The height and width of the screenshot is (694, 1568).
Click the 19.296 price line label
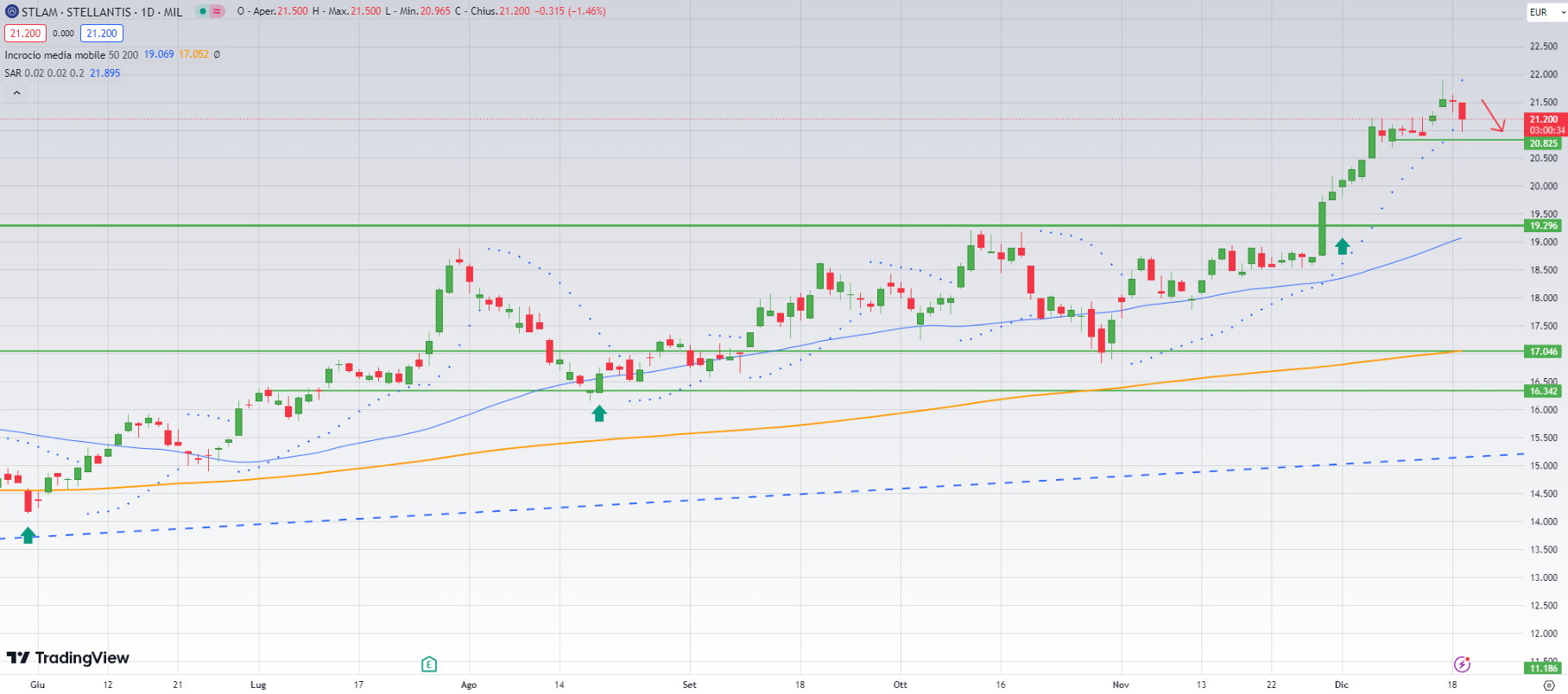(1544, 226)
